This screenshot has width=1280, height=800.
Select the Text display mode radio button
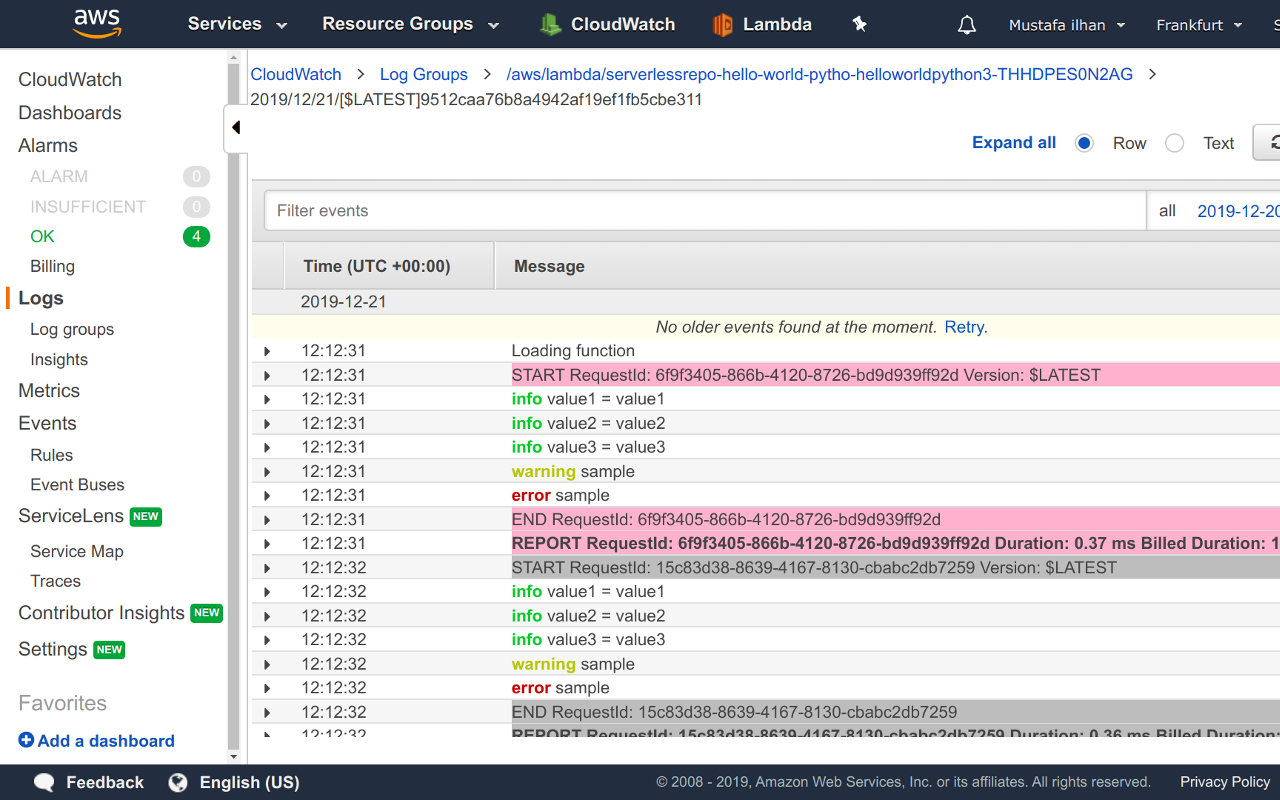[x=1174, y=143]
